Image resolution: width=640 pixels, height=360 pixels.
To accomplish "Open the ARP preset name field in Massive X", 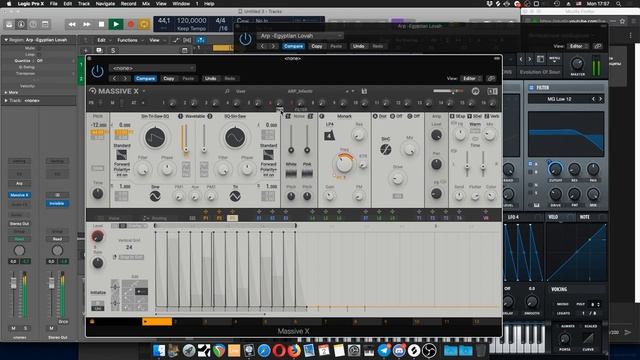I will tap(300, 91).
